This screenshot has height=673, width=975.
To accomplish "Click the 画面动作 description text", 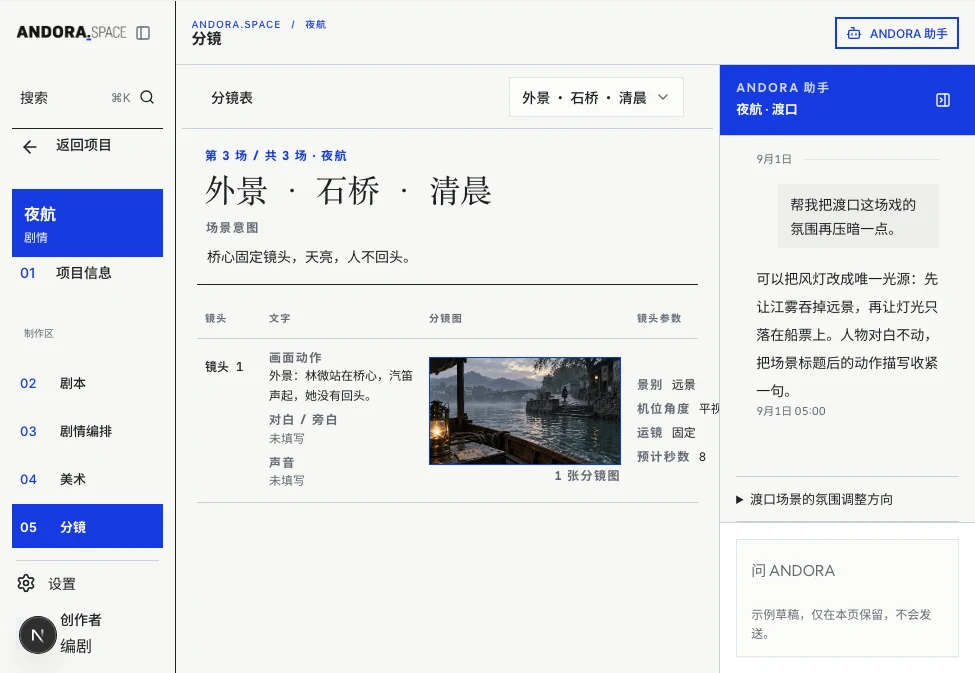I will (x=340, y=385).
